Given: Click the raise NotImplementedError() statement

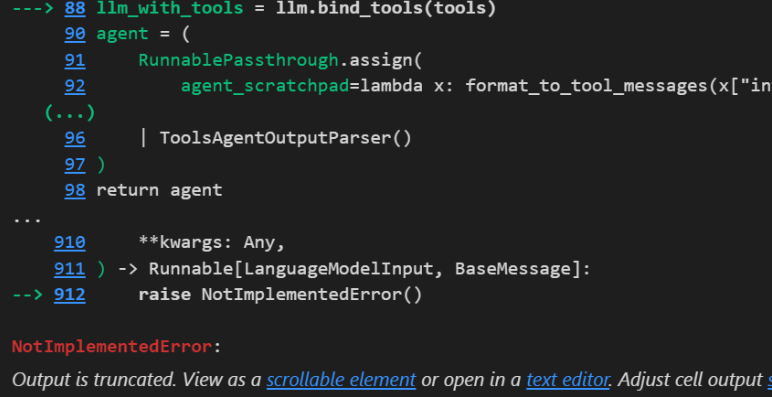Looking at the screenshot, I should tap(280, 295).
